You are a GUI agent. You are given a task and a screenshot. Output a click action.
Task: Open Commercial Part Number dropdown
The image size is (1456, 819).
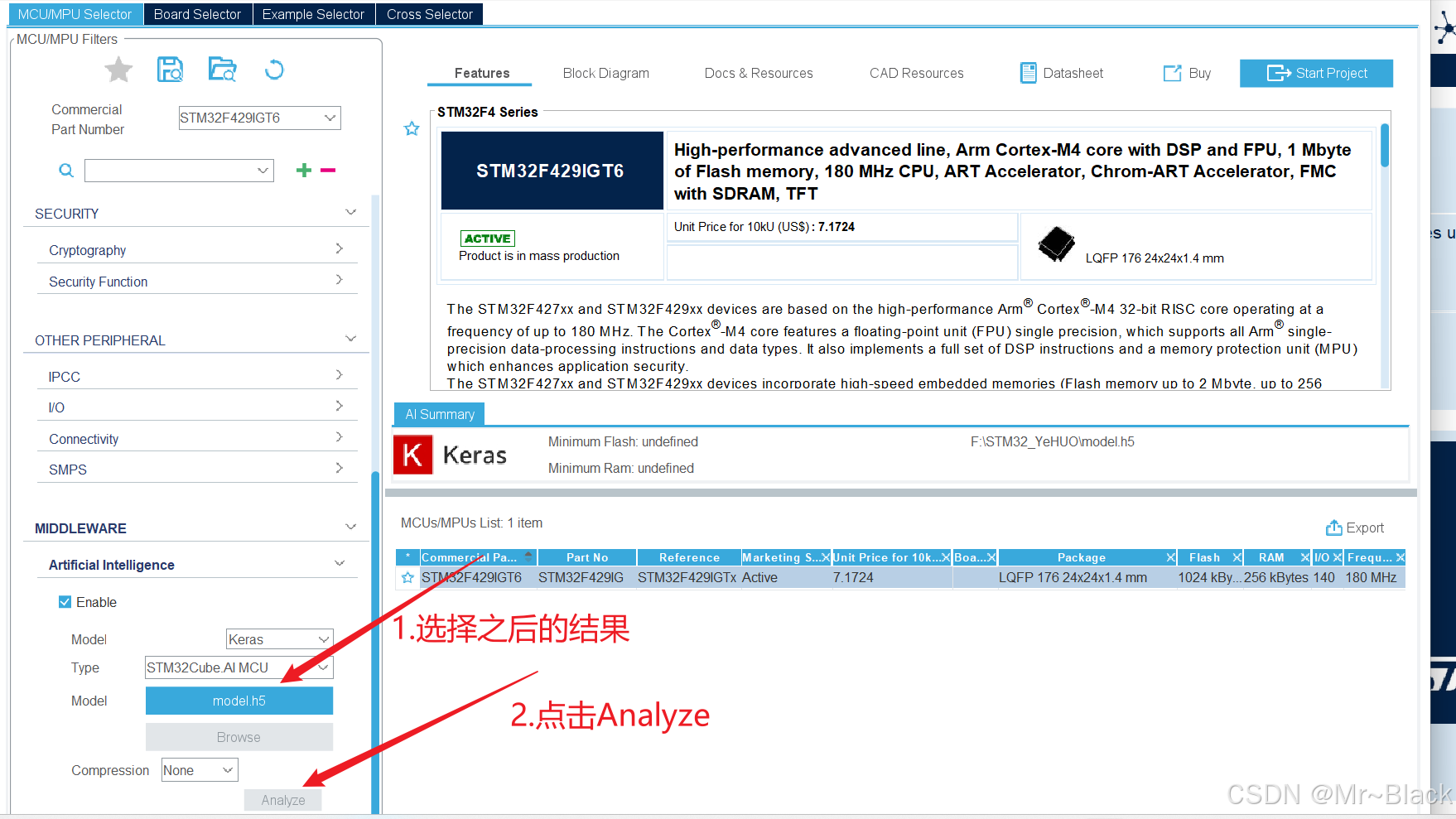coord(330,118)
